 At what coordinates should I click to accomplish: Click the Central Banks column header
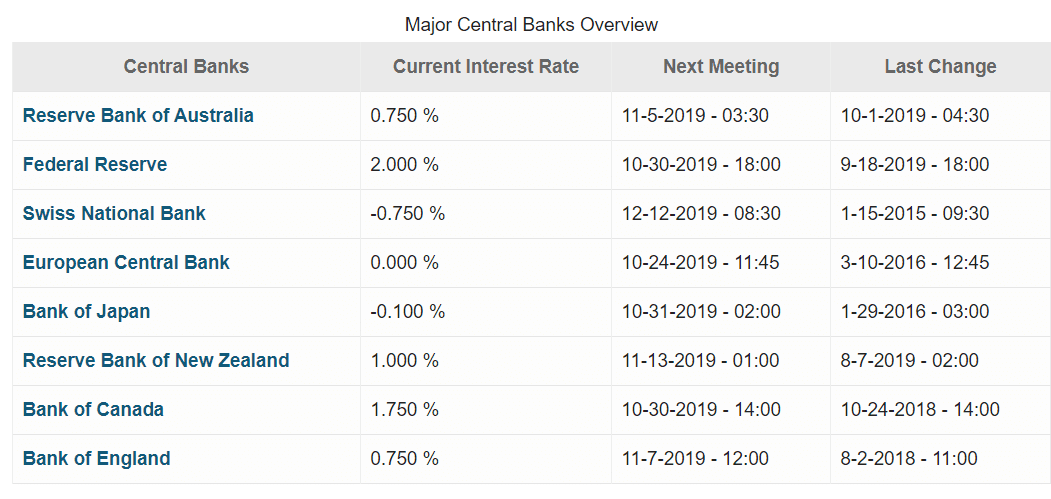click(186, 67)
